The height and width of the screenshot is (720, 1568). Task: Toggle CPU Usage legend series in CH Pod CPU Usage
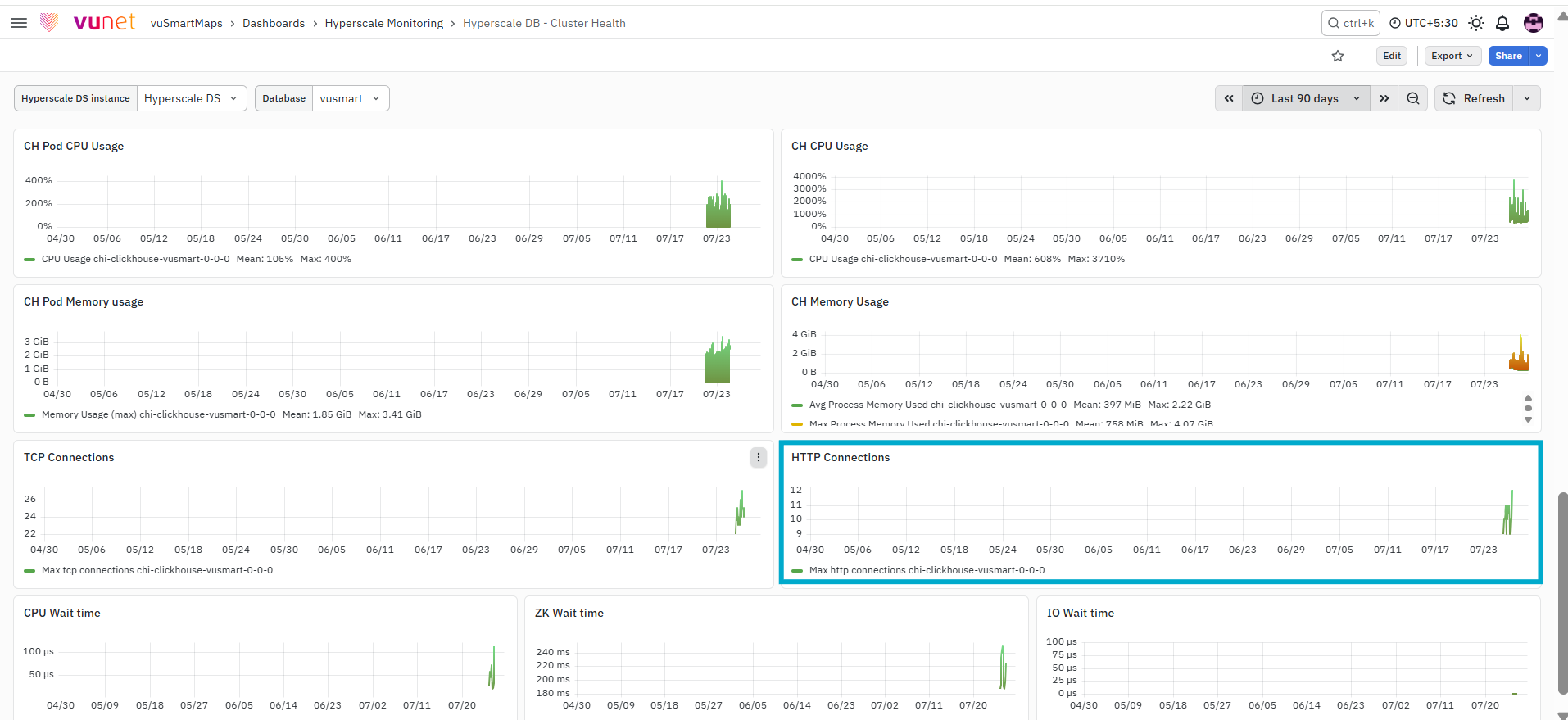(x=135, y=259)
